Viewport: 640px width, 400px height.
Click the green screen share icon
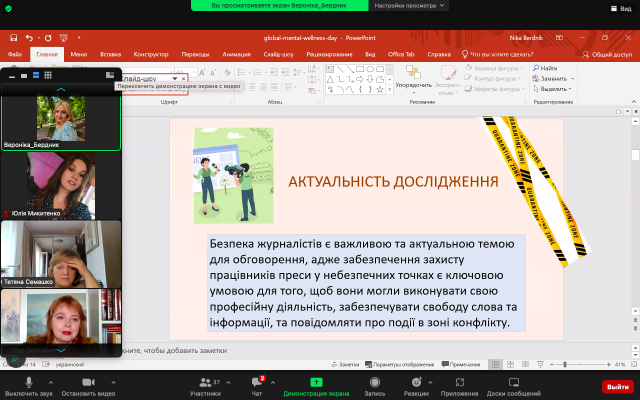click(316, 381)
